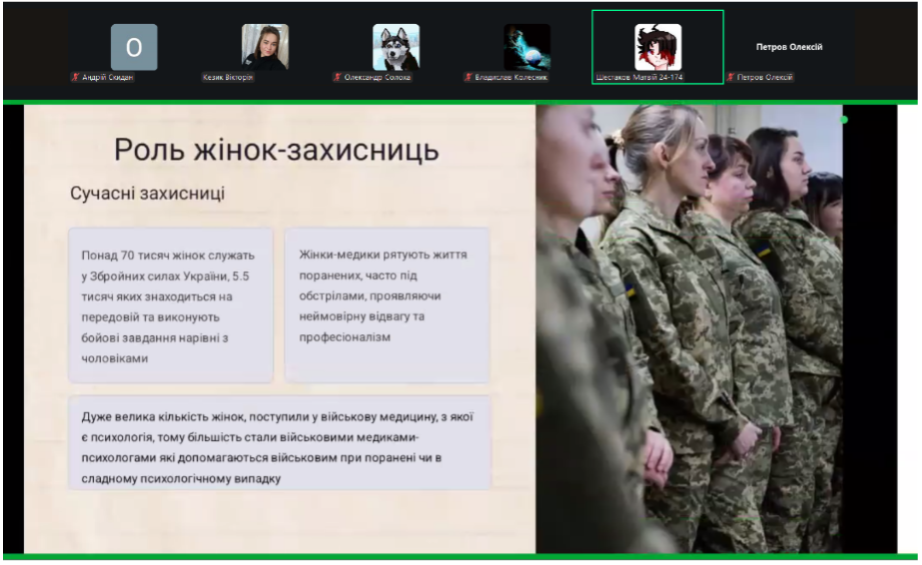This screenshot has height=565, width=922.
Task: Select the bottom card about військову медицину
Action: 279,443
